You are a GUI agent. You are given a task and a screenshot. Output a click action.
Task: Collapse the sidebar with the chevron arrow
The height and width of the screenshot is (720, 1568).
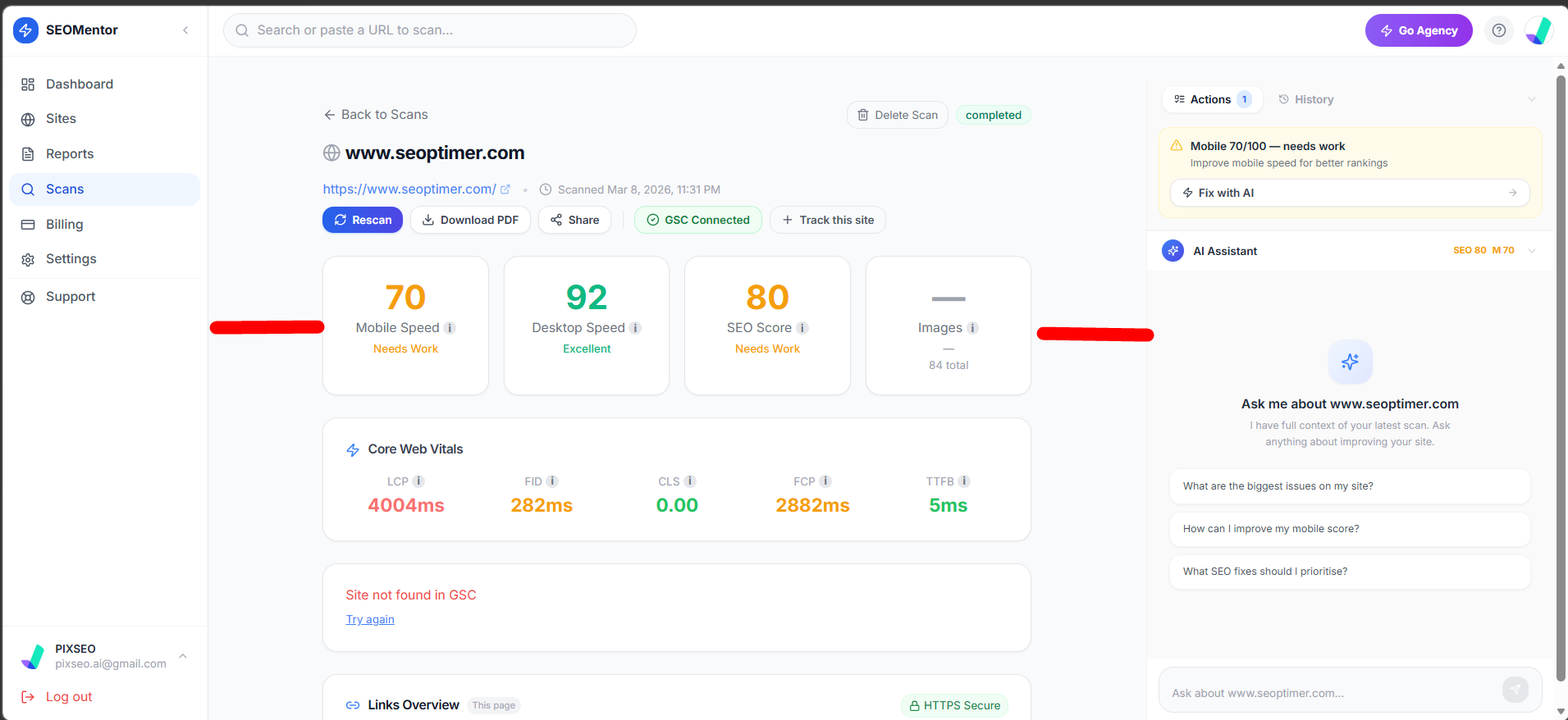185,30
